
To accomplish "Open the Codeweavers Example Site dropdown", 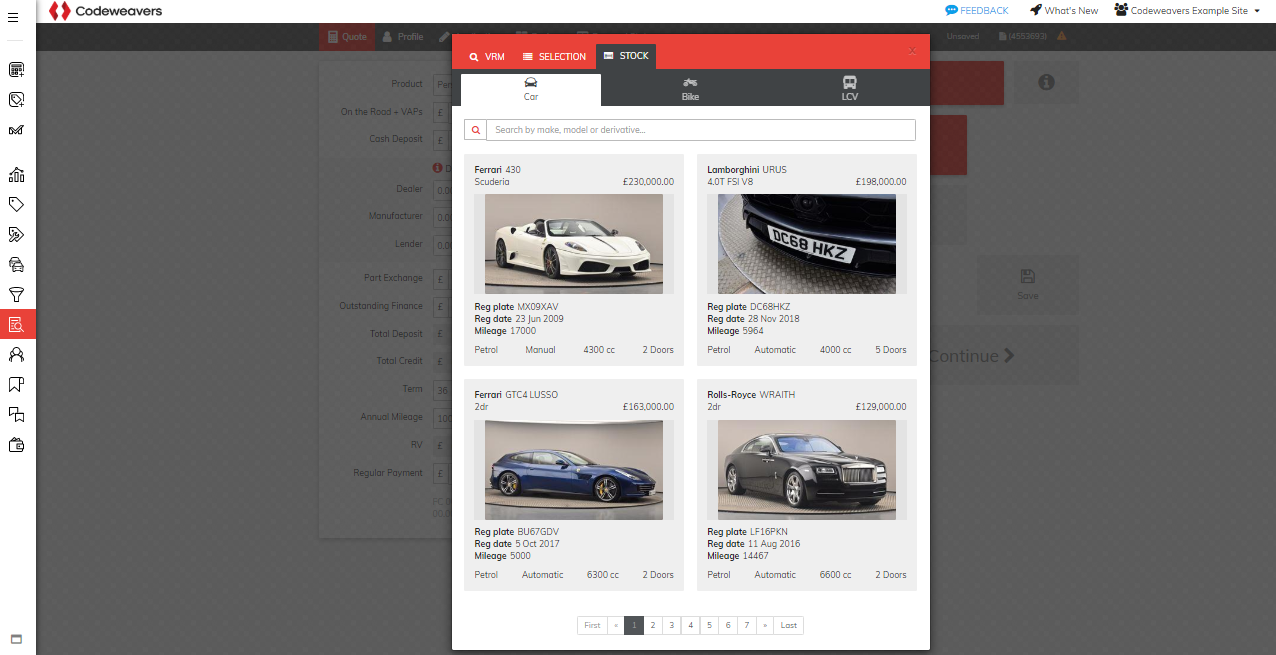I will pos(1186,10).
